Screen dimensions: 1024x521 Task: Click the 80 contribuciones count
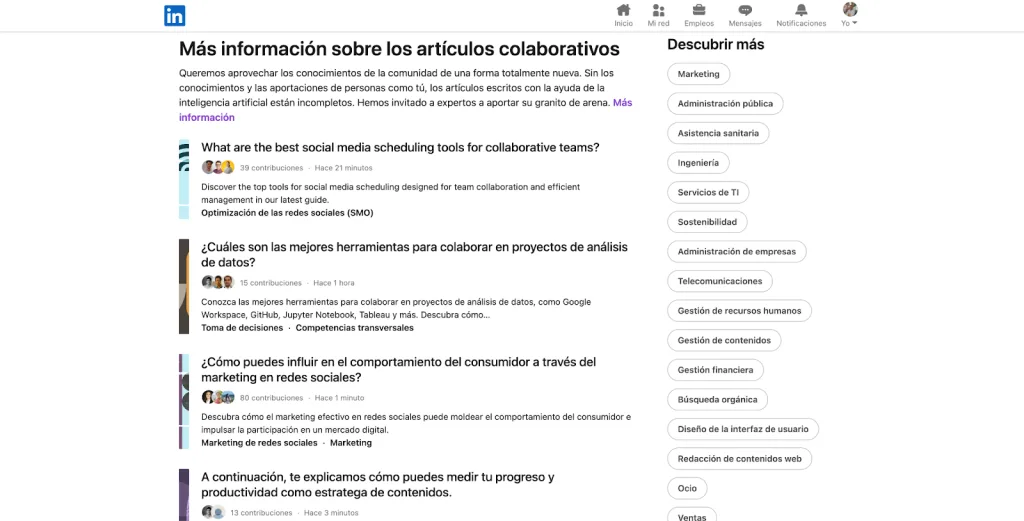(271, 398)
